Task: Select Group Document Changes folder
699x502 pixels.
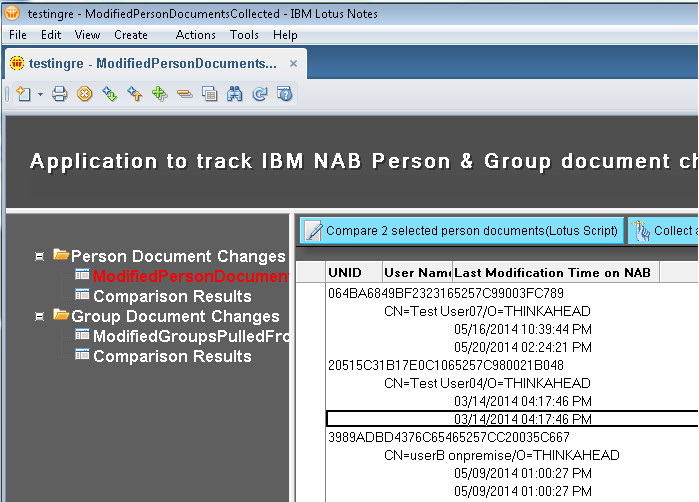Action: tap(175, 317)
